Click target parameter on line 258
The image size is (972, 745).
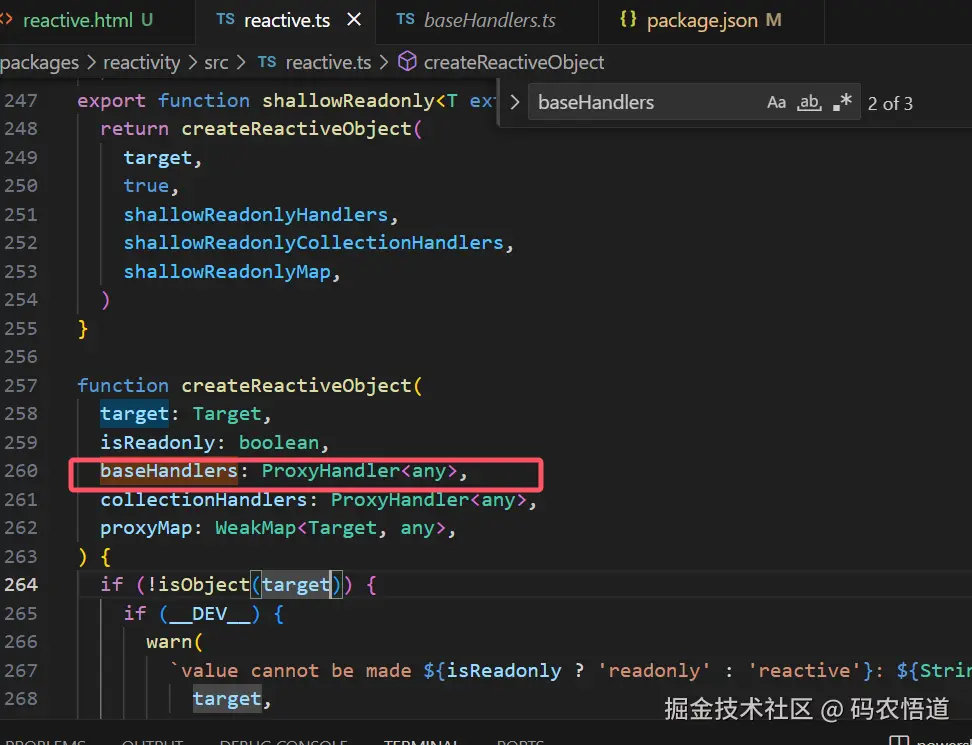point(135,414)
